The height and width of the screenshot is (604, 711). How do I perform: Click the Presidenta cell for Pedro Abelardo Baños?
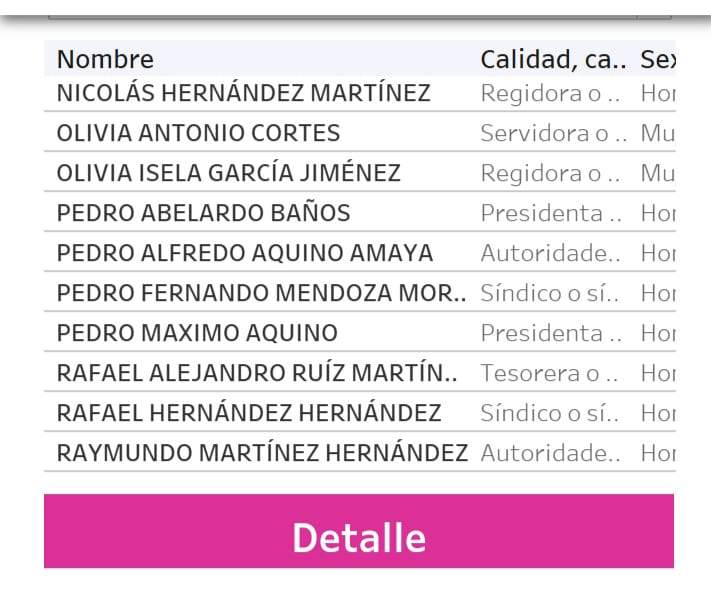coord(553,213)
